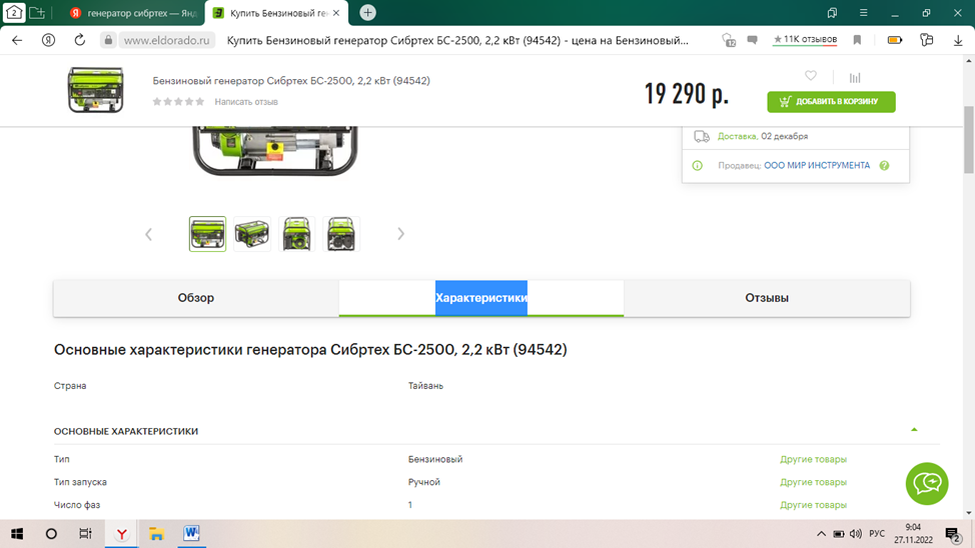Image resolution: width=975 pixels, height=548 pixels.
Task: Reload the page
Action: click(80, 40)
